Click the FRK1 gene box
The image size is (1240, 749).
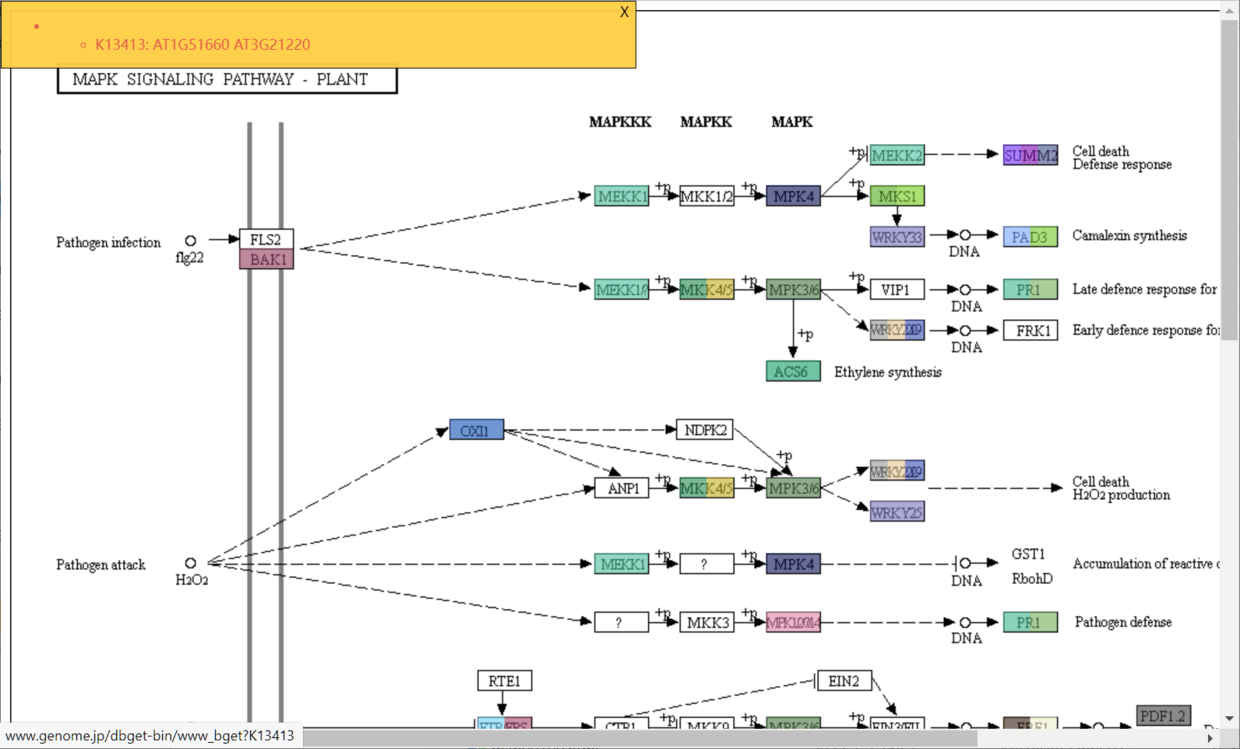click(x=1031, y=330)
